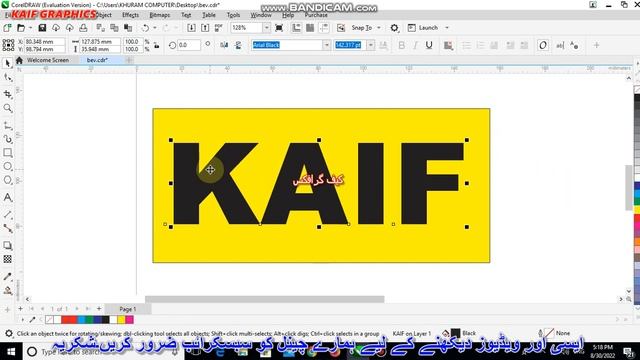640x360 pixels.
Task: Toggle Italic formatting
Action: click(x=415, y=45)
